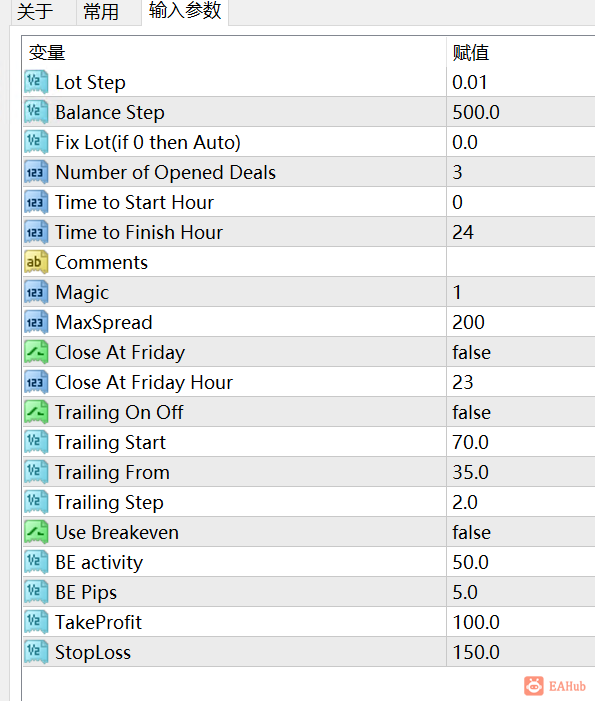Switch to the 关于 tab
Viewport: 595px width, 701px height.
[35, 12]
